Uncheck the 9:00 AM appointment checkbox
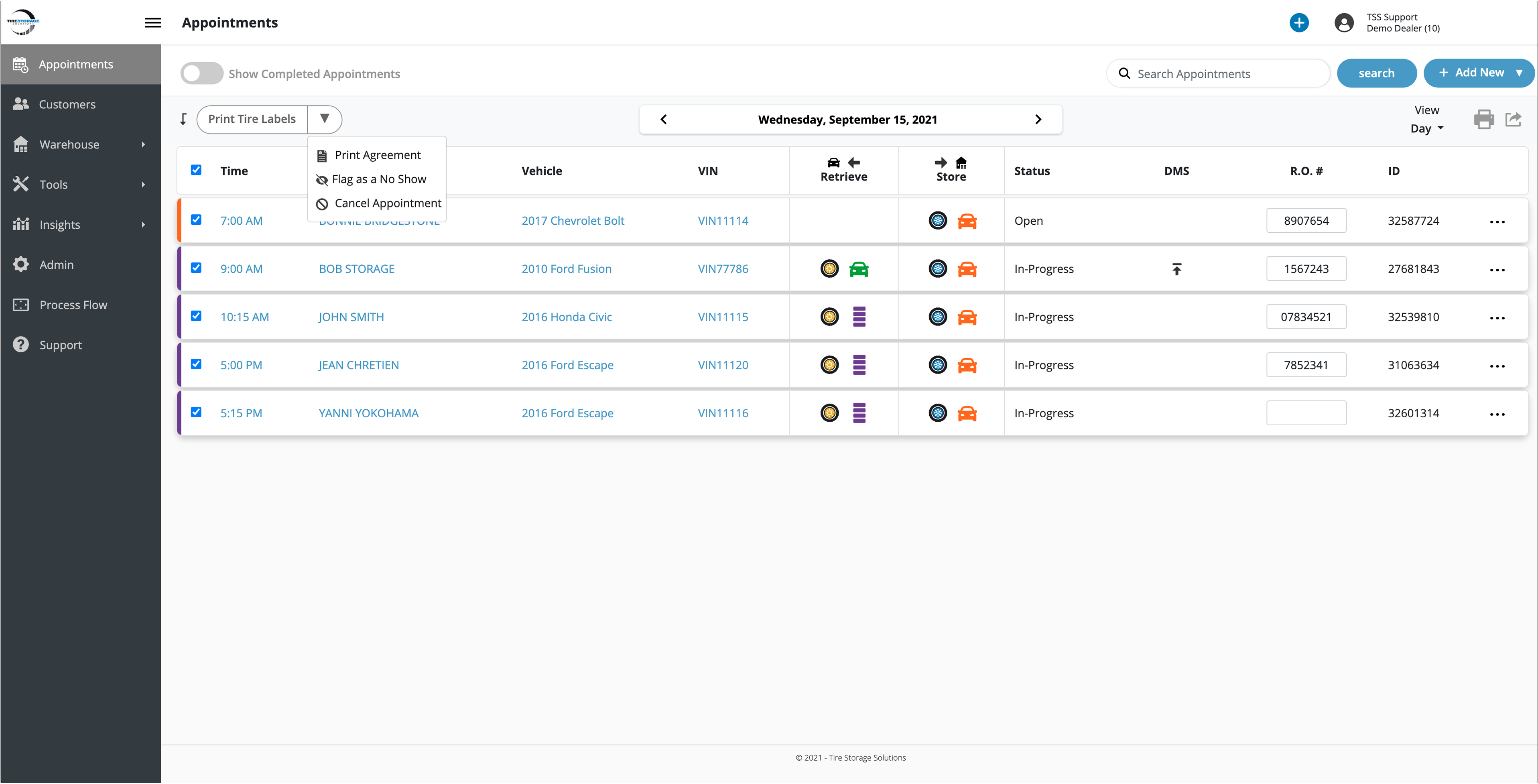The width and height of the screenshot is (1538, 784). (x=196, y=268)
